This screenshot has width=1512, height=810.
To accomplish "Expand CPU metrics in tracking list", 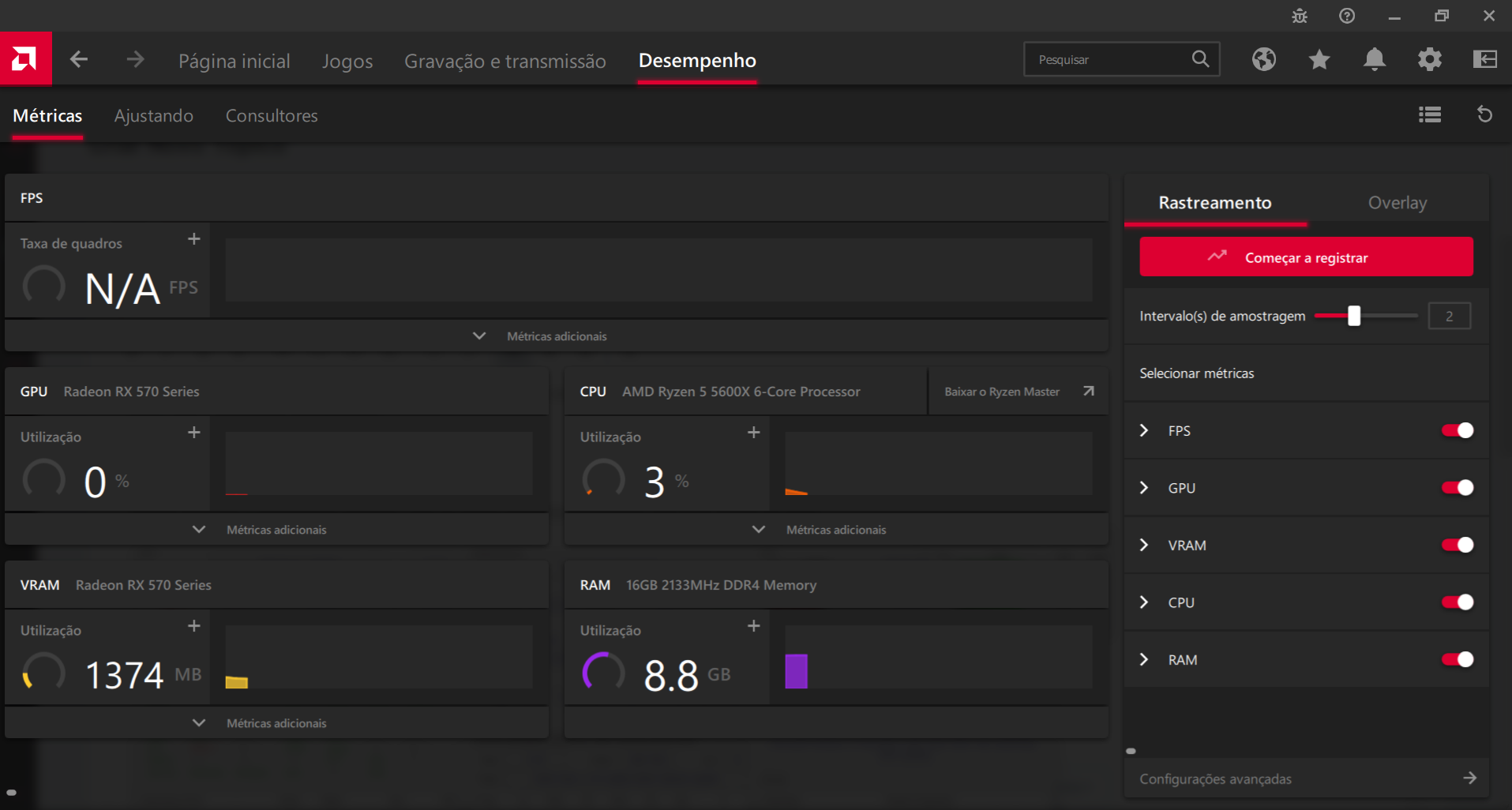I will pos(1144,602).
